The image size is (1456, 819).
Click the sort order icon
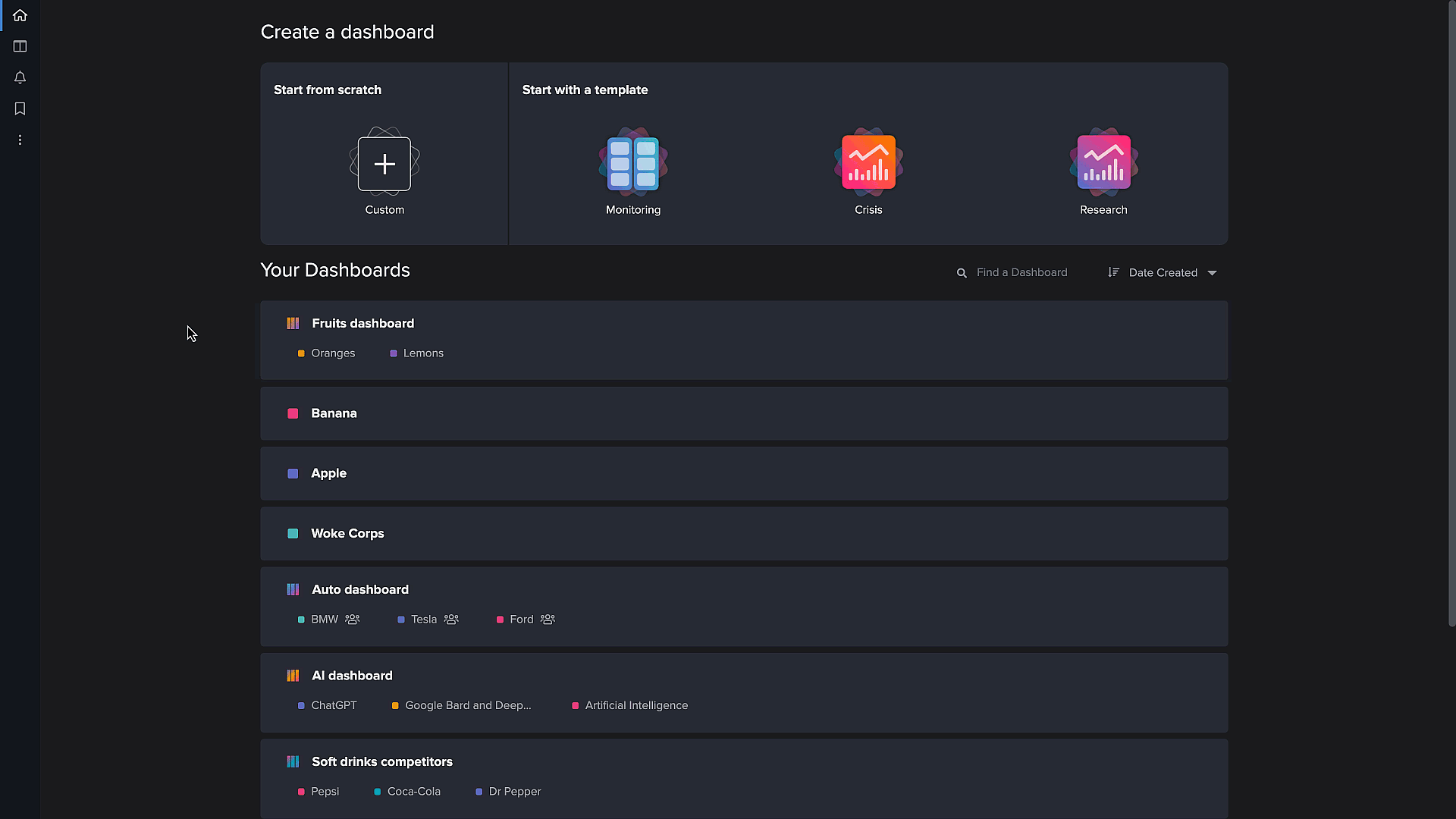point(1113,272)
